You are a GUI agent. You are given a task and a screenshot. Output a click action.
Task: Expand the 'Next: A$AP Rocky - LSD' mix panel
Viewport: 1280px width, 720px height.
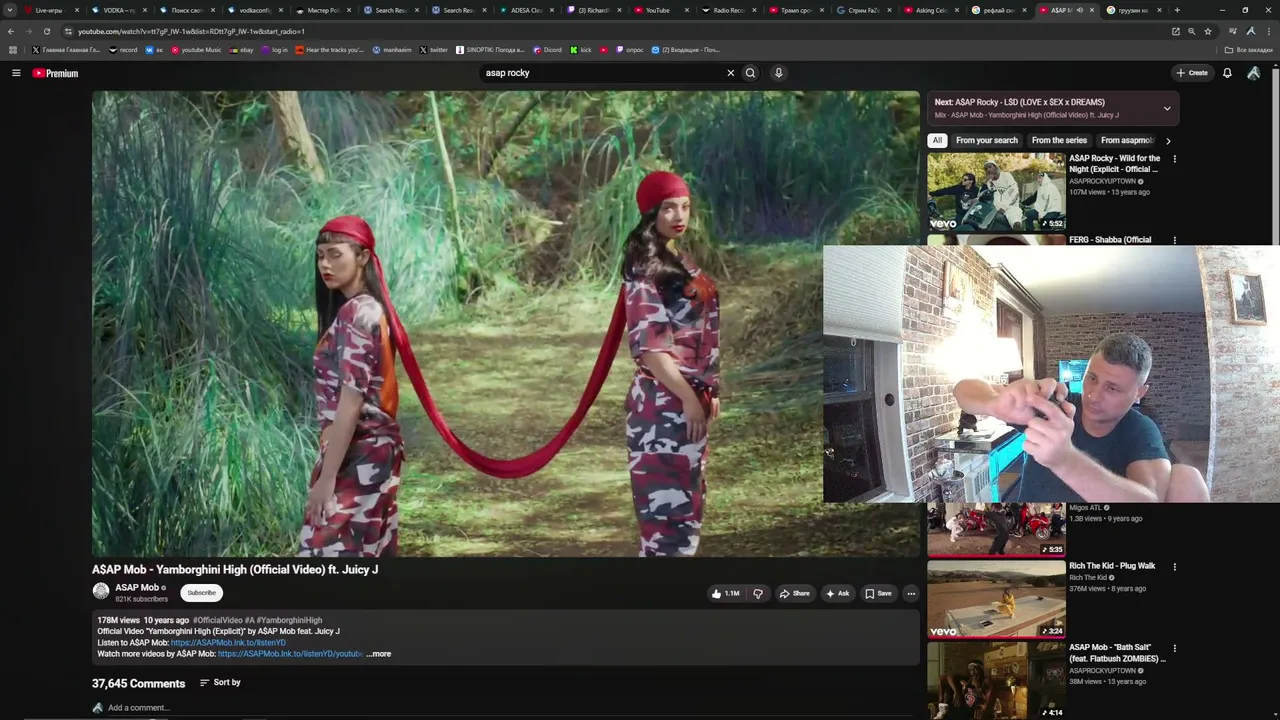coord(1167,108)
